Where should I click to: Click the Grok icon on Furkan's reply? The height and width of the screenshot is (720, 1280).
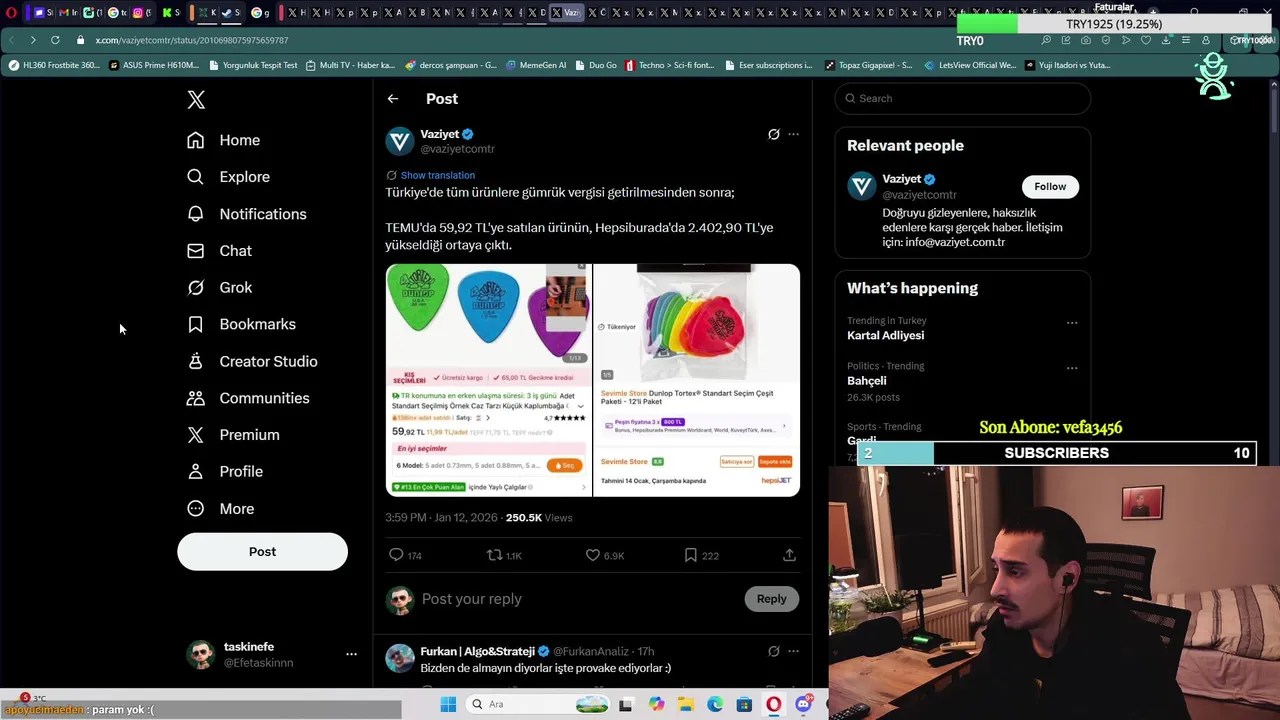773,651
